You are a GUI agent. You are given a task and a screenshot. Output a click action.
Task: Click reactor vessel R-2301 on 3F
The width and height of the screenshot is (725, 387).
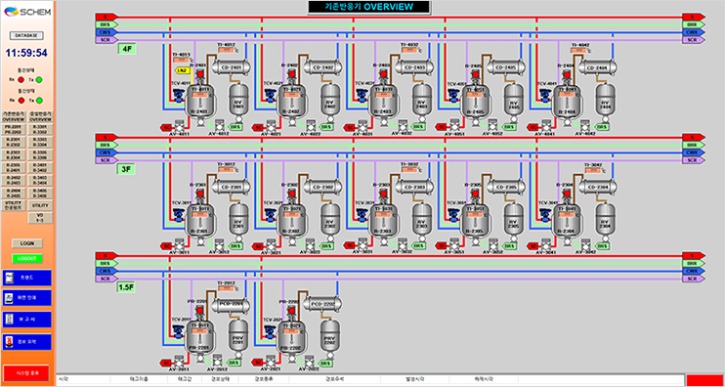pyautogui.click(x=200, y=220)
